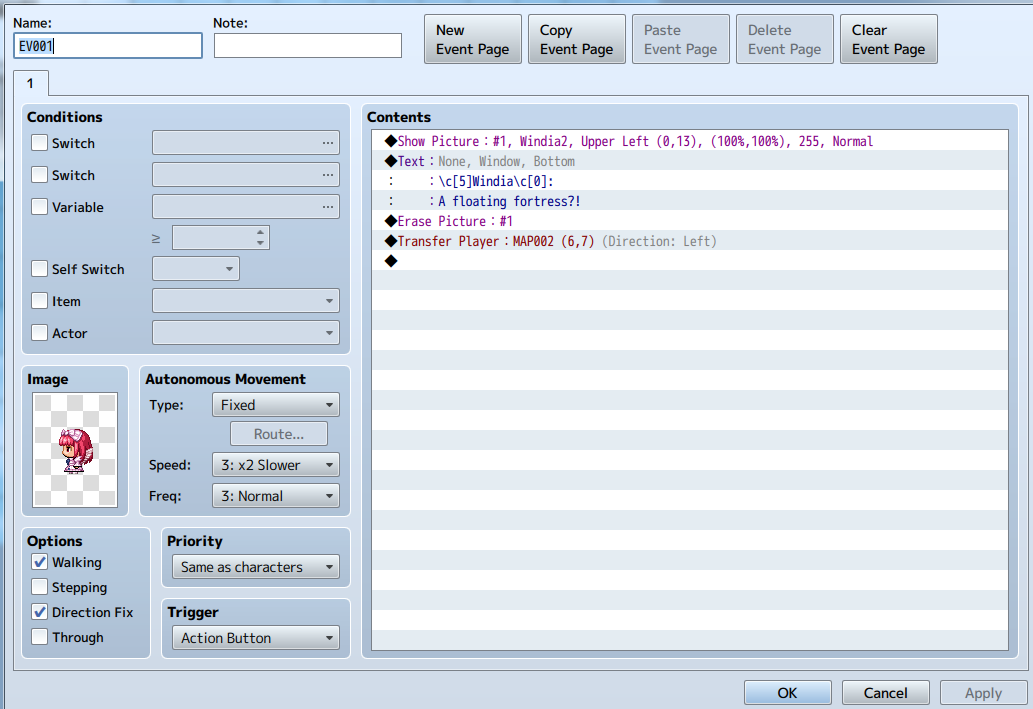Click the Clear Event Page button
This screenshot has height=709, width=1033.
888,40
